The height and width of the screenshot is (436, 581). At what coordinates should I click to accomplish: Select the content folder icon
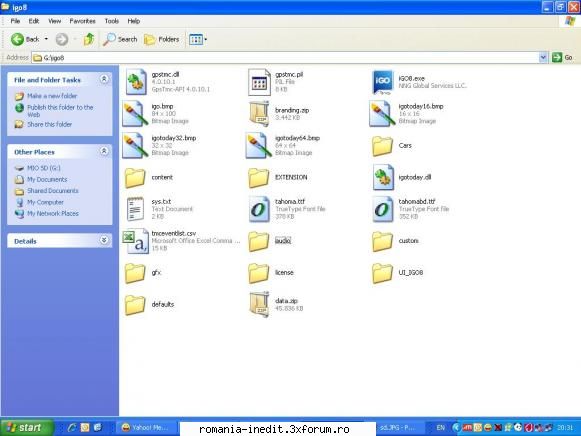coord(135,177)
